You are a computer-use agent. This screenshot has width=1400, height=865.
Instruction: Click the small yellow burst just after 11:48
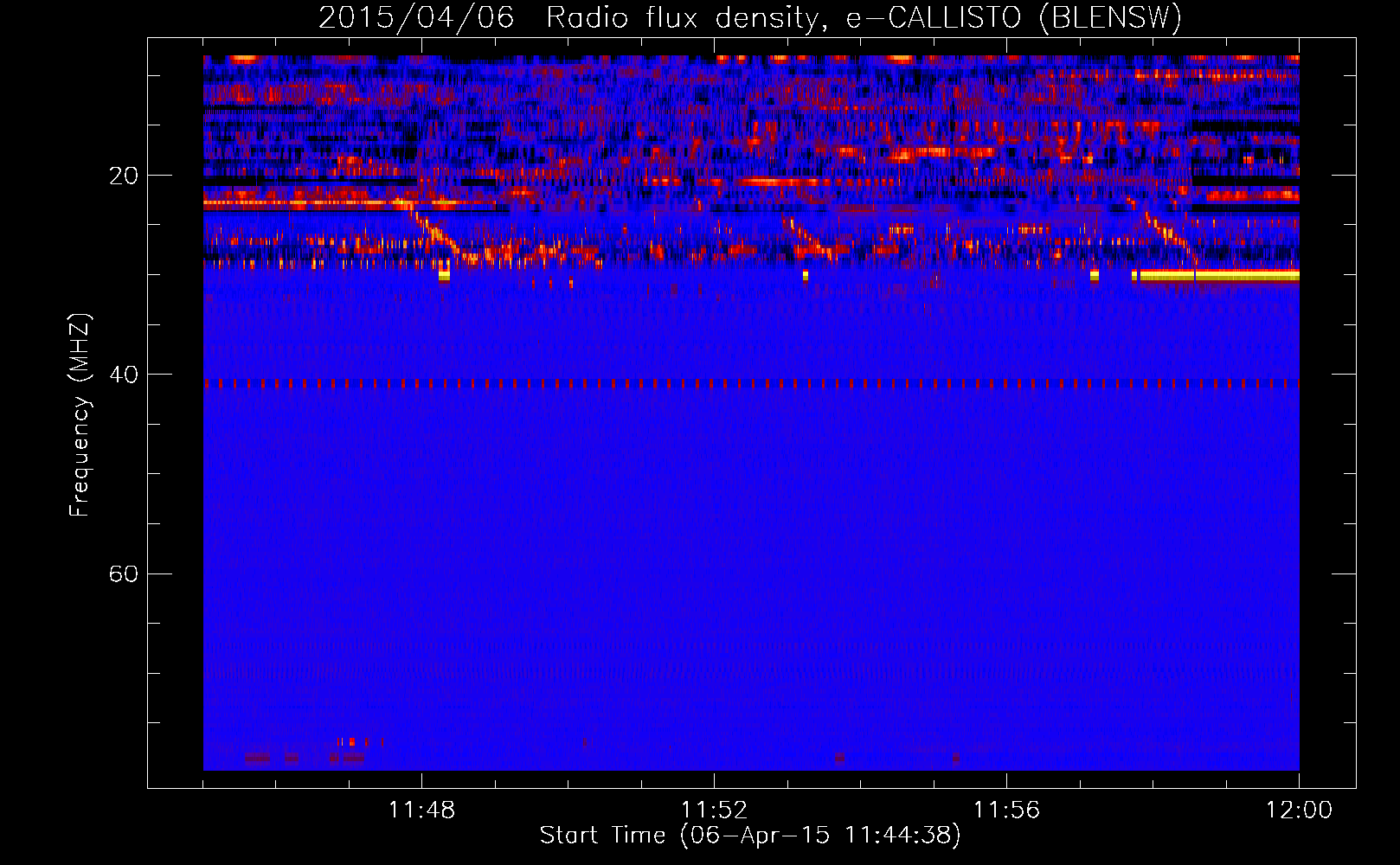444,276
